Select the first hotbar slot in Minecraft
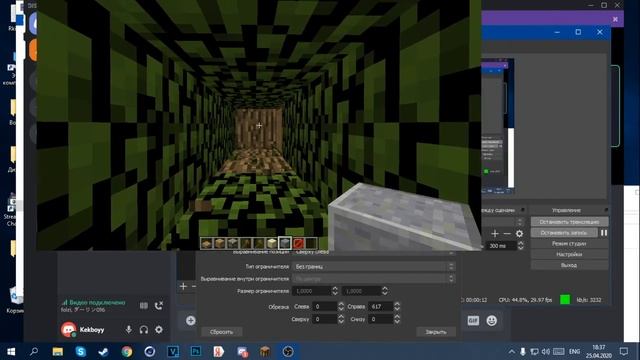Image resolution: width=640 pixels, height=360 pixels. pos(207,243)
